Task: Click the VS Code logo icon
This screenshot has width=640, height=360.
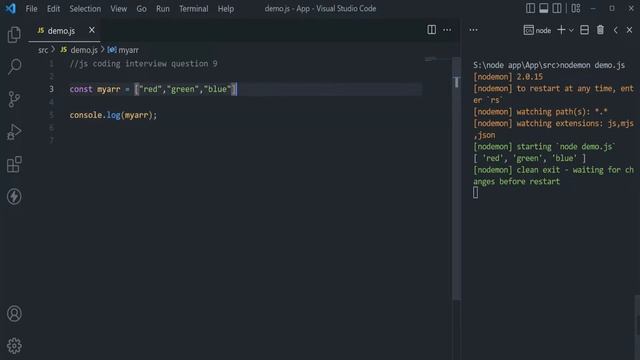Action: 11,8
